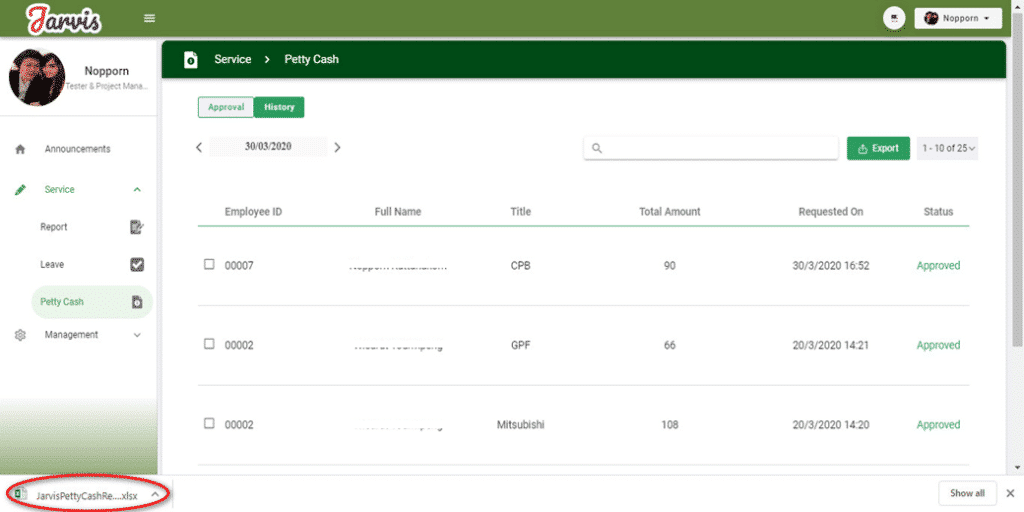Switch to the Approval tab

(x=225, y=107)
